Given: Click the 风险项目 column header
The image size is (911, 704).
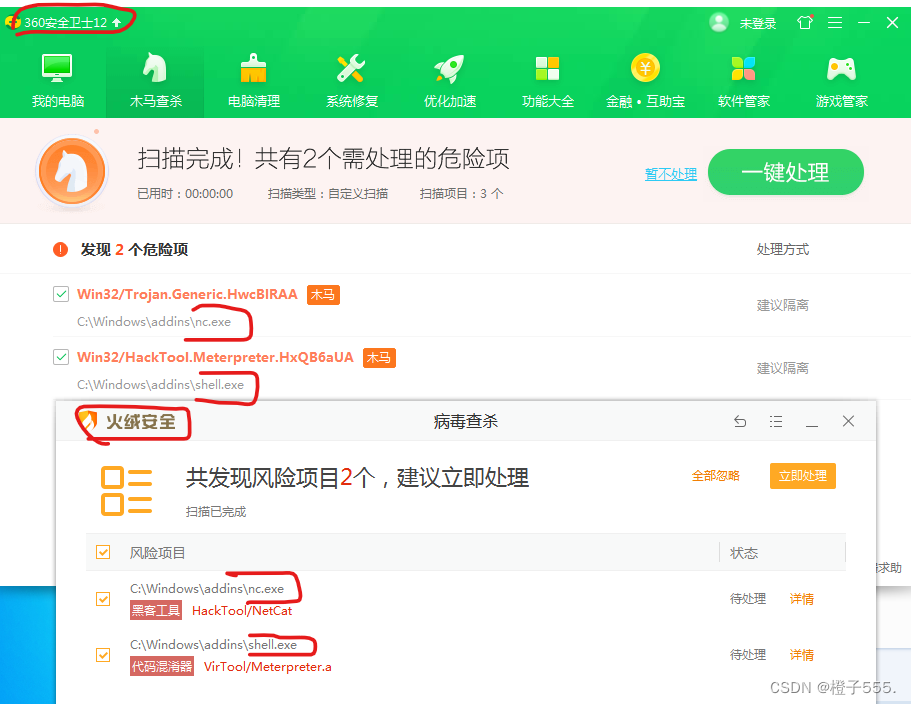Looking at the screenshot, I should [x=157, y=553].
